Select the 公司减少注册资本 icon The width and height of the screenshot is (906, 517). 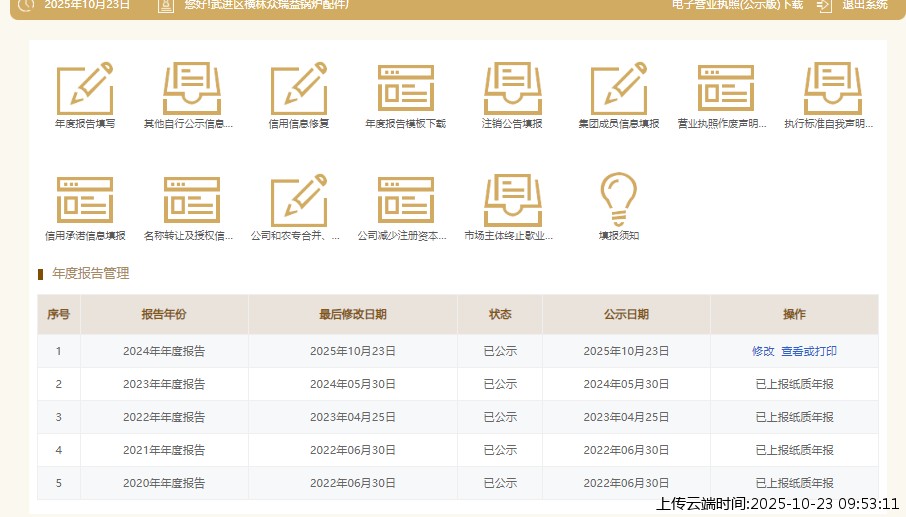coord(405,201)
